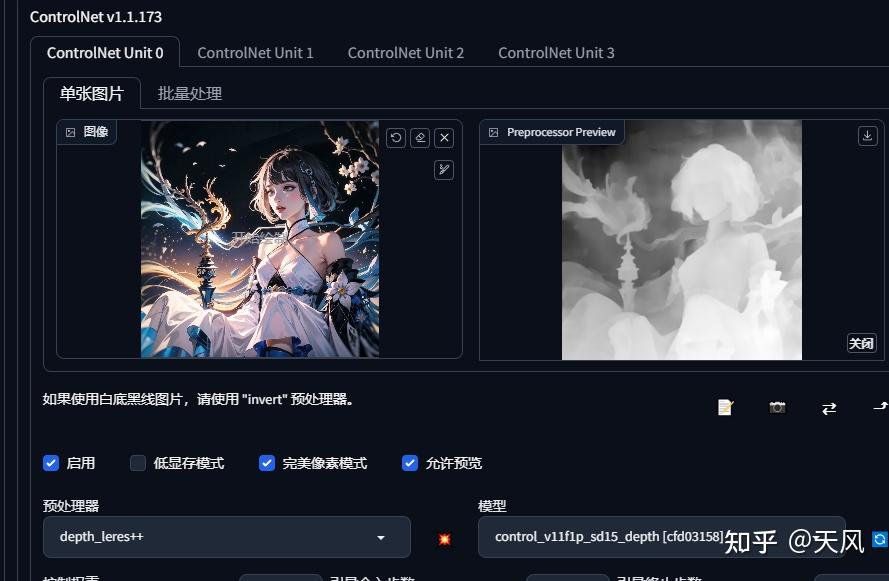Mirror the webcam using the swap arrows icon

(829, 407)
